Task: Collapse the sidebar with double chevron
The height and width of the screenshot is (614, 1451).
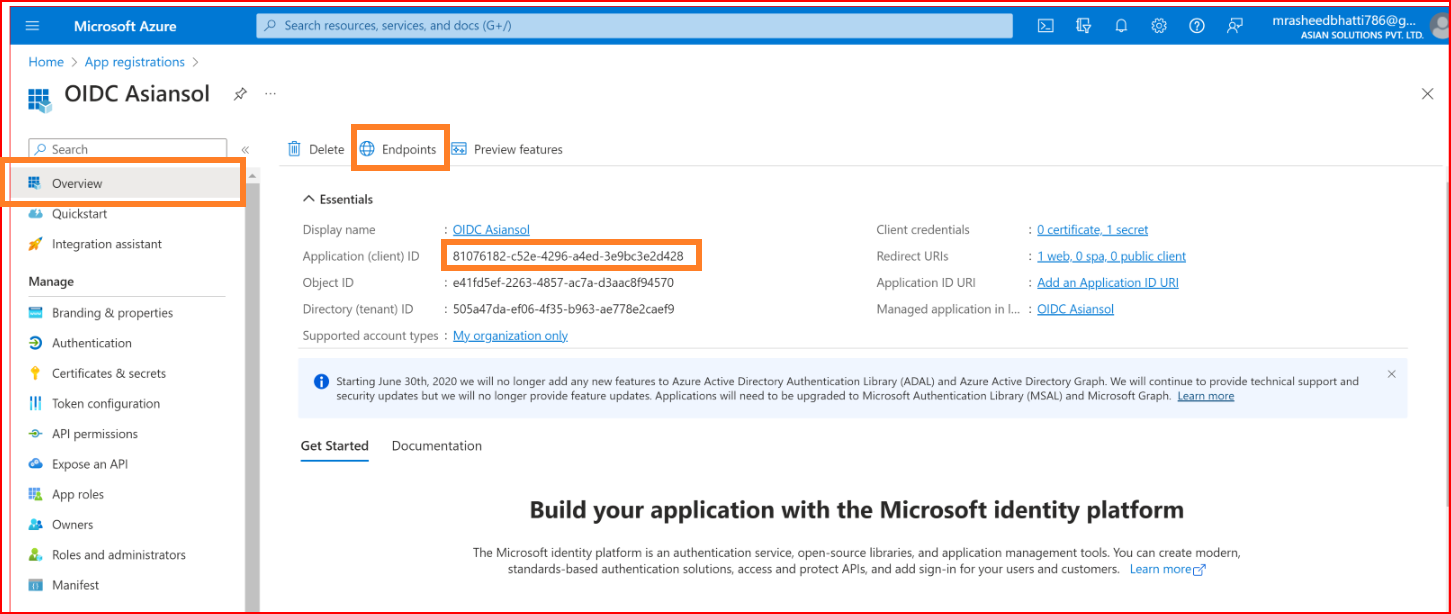Action: pyautogui.click(x=245, y=150)
